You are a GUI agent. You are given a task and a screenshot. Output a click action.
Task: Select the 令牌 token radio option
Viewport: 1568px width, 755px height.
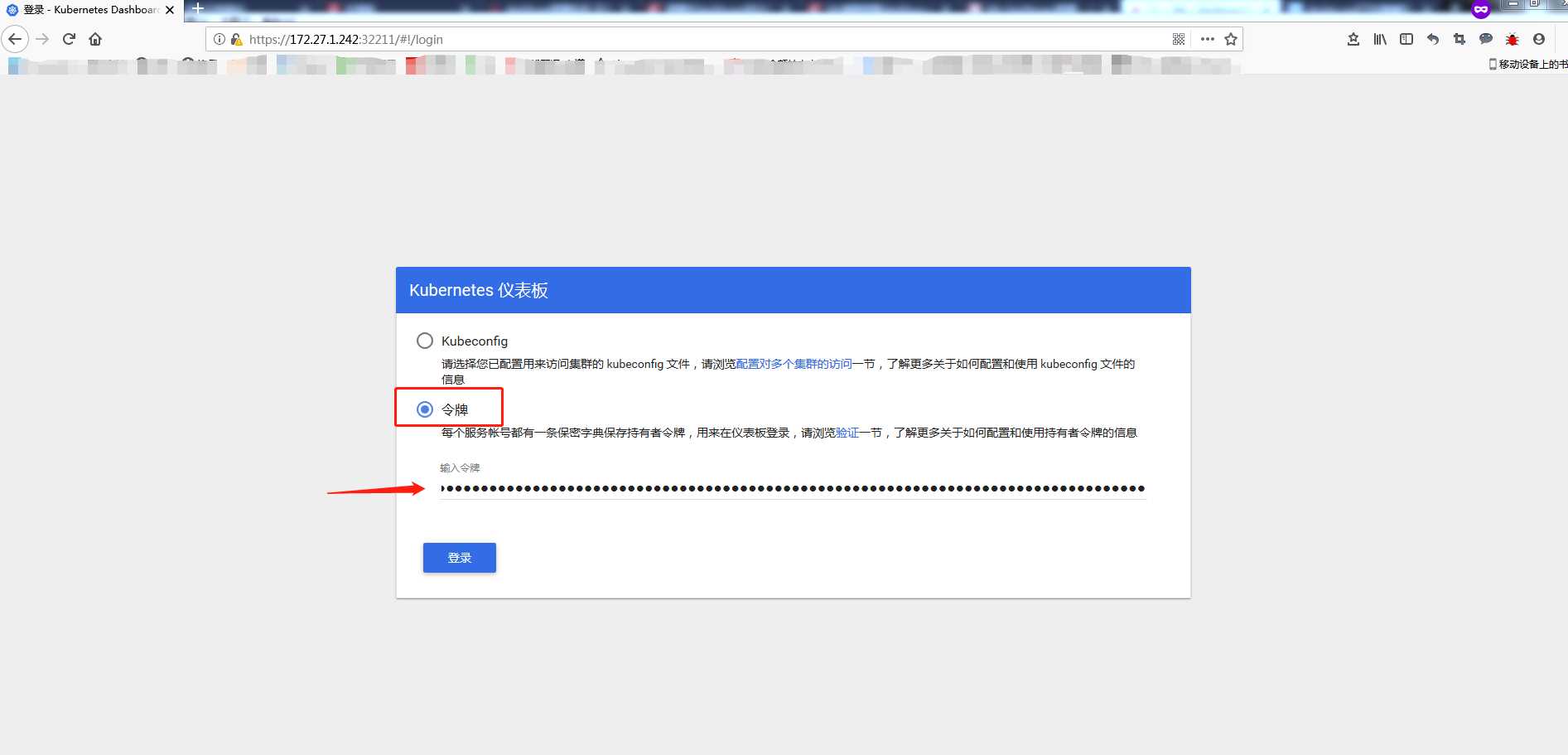425,409
